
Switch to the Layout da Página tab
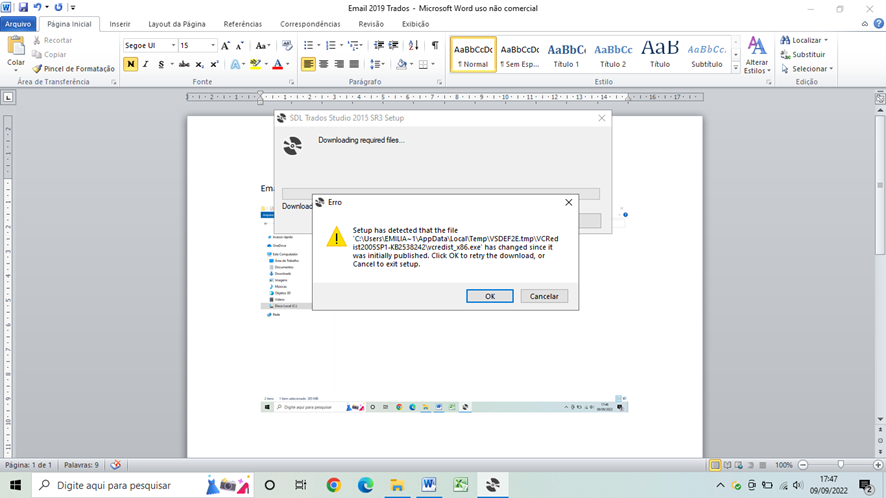[x=177, y=24]
